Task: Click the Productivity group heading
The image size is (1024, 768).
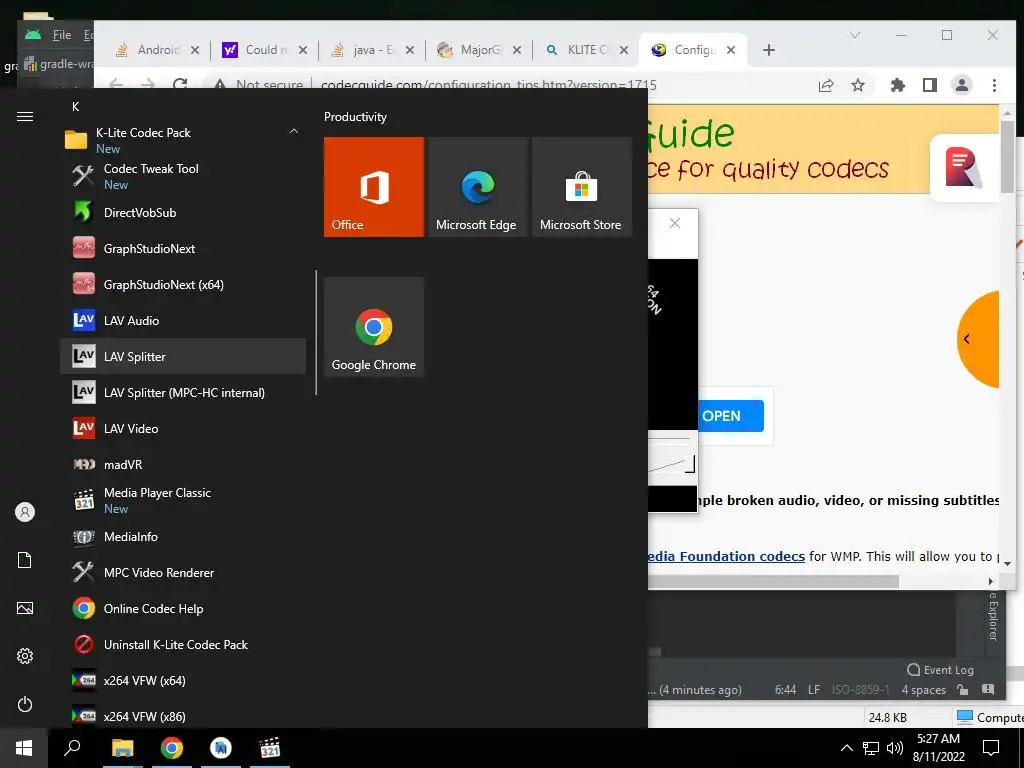Action: click(x=355, y=117)
